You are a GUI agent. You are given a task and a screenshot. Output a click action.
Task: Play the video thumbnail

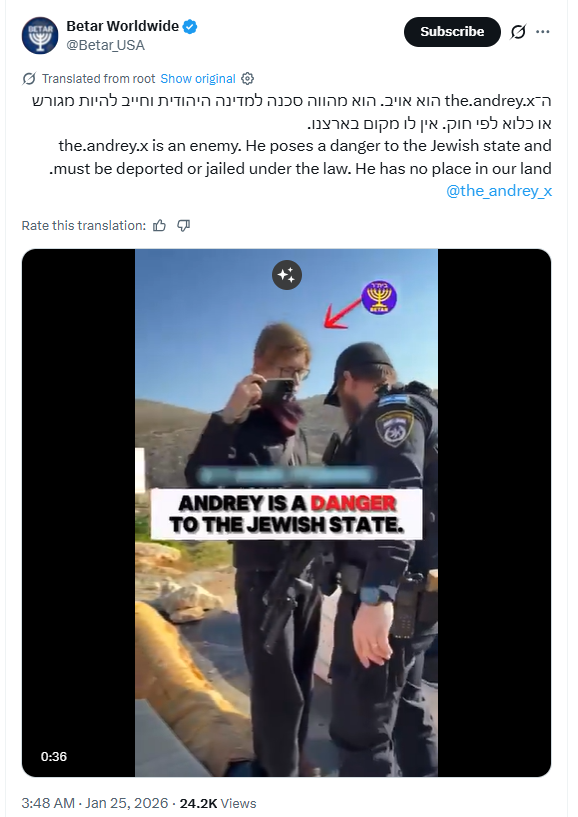click(286, 513)
